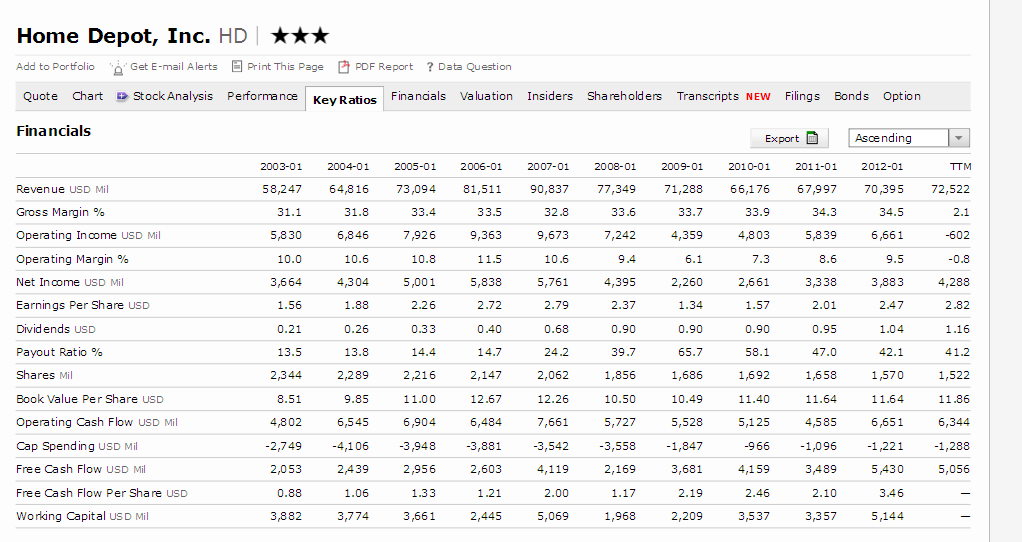Click the Add to Portfolio link
The image size is (1022, 542).
click(55, 66)
